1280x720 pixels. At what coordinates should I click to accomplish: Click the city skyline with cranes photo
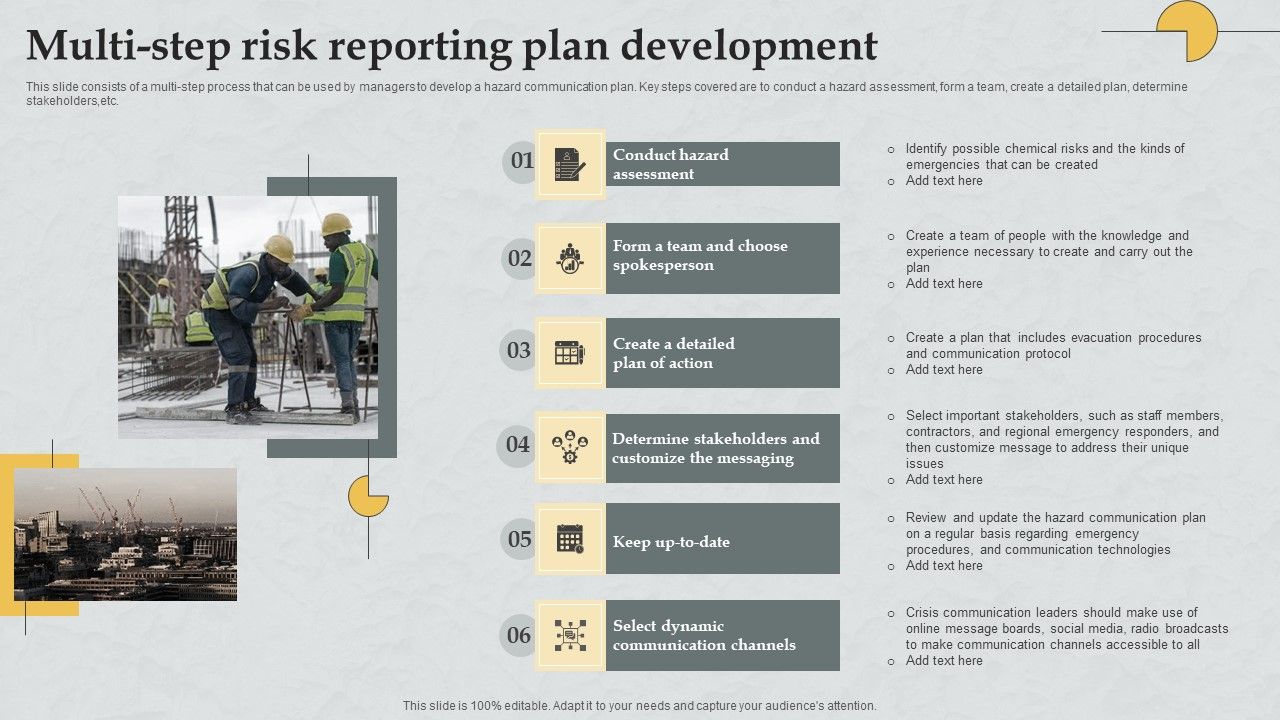coord(126,534)
